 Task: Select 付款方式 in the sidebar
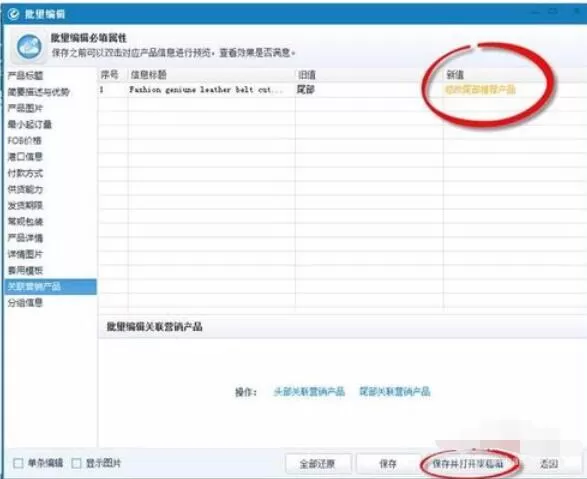(25, 173)
